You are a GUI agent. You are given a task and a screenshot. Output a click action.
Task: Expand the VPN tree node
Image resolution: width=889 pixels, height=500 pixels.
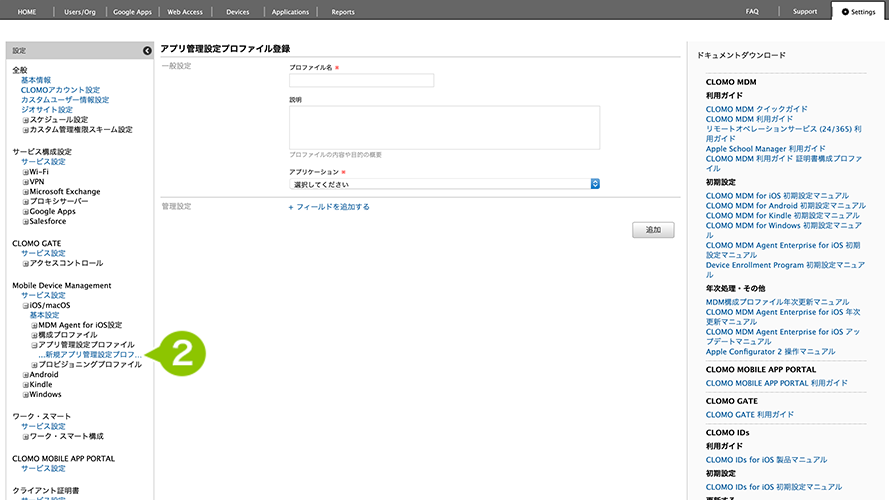[x=26, y=182]
